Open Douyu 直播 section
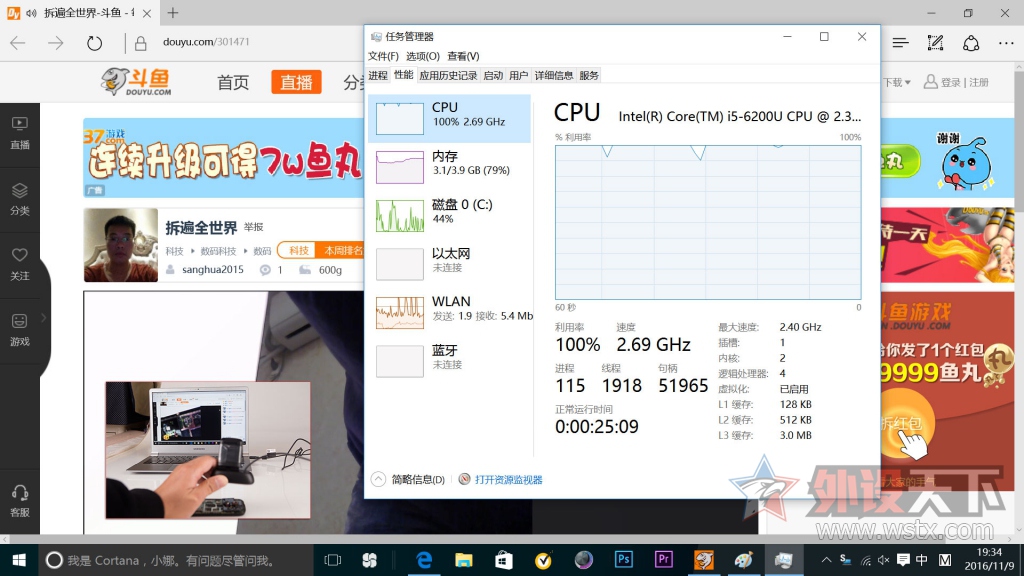 (296, 82)
